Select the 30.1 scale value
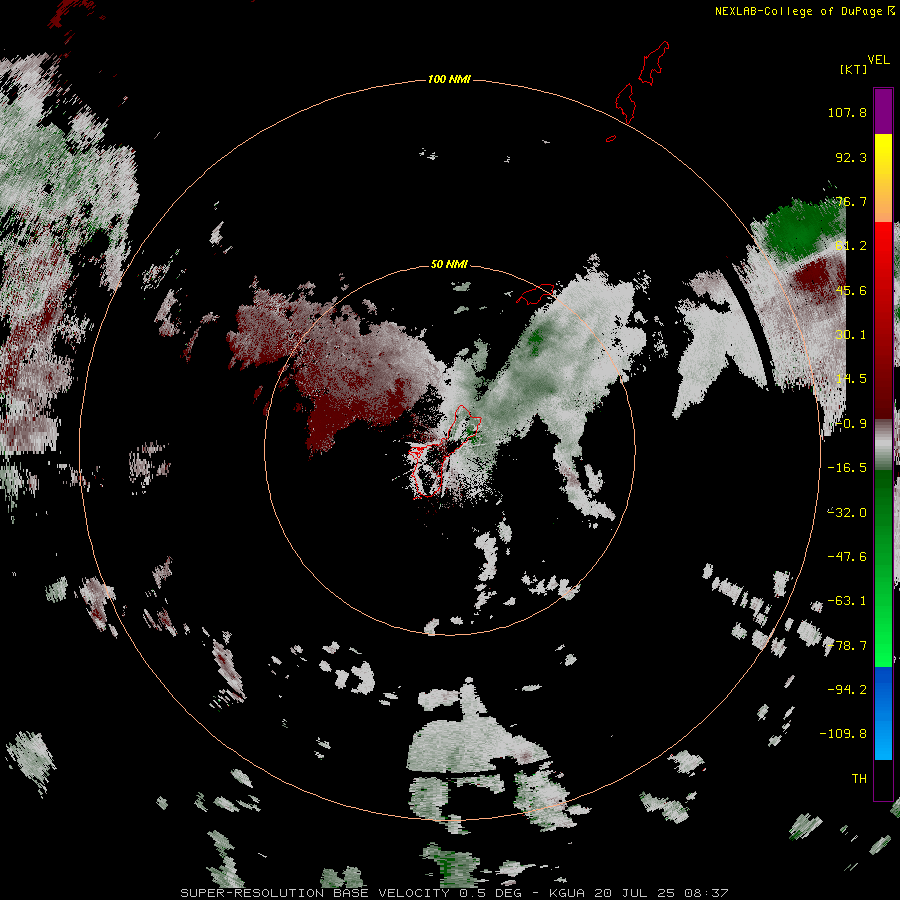Screen dimensions: 900x900 click(x=851, y=335)
